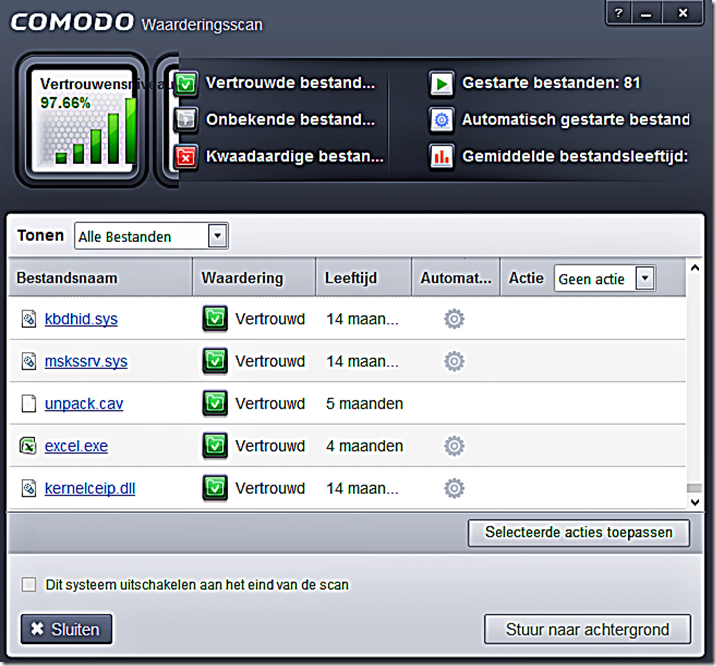Toggle the Dit systeem uitschakelen checkbox
The width and height of the screenshot is (716, 666).
pos(29,585)
